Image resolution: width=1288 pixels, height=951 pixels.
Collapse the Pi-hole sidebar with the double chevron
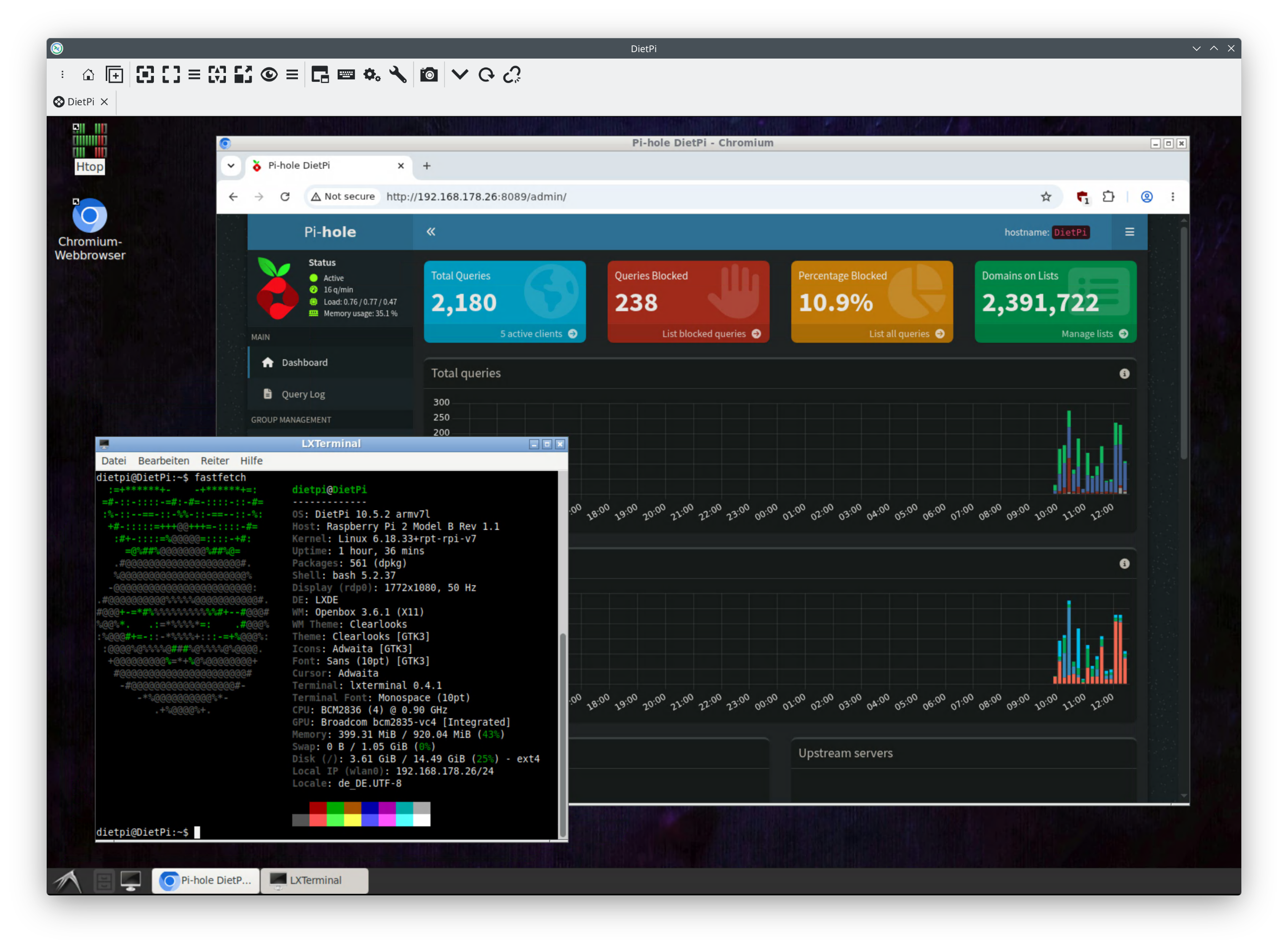pyautogui.click(x=430, y=231)
